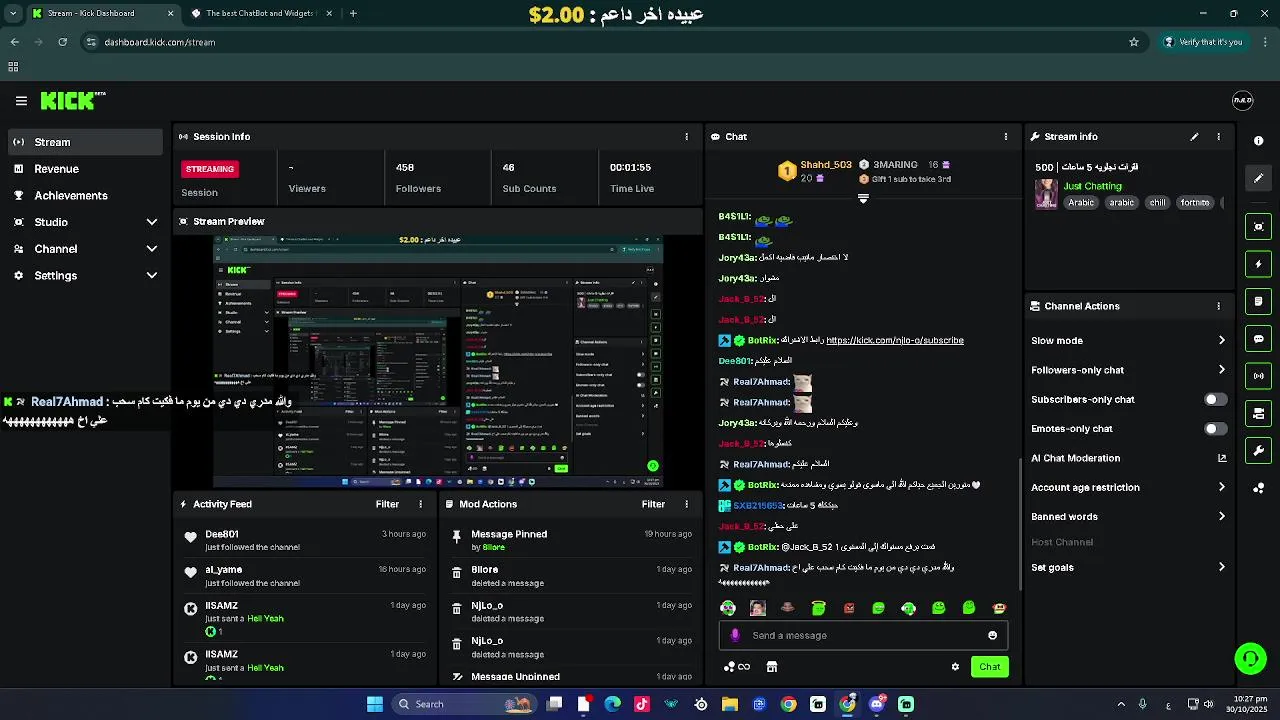Image resolution: width=1280 pixels, height=720 pixels.
Task: Open the hamburger menu beside the Kick logo
Action: pos(21,101)
